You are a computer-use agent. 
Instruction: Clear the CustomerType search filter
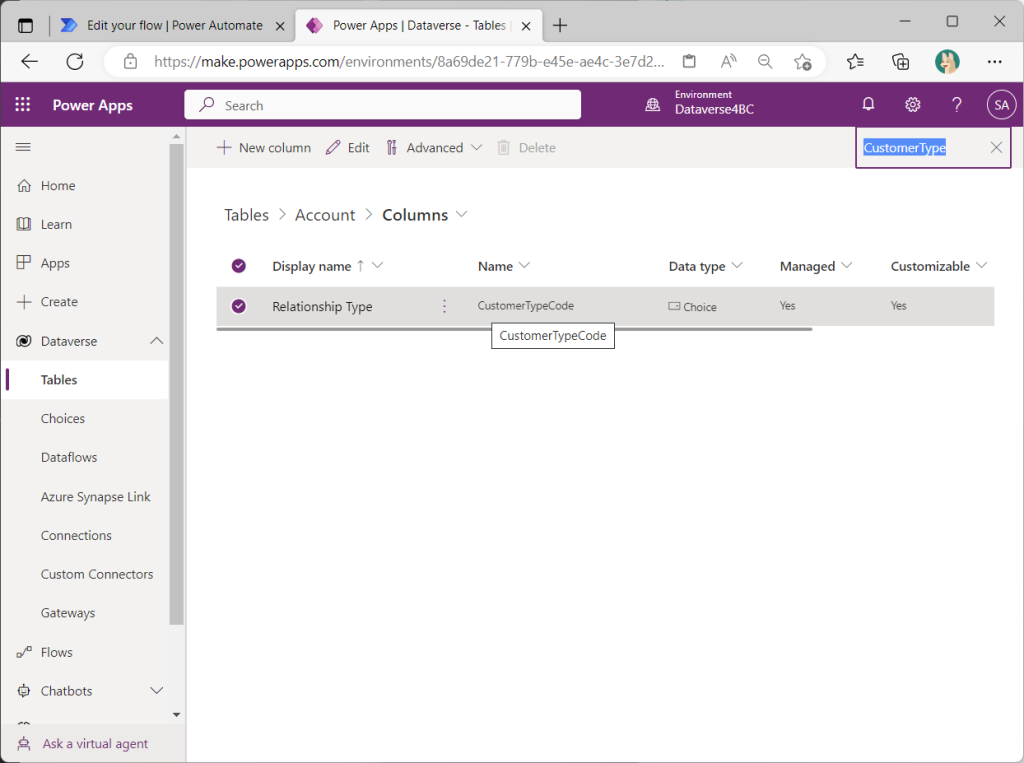coord(996,148)
